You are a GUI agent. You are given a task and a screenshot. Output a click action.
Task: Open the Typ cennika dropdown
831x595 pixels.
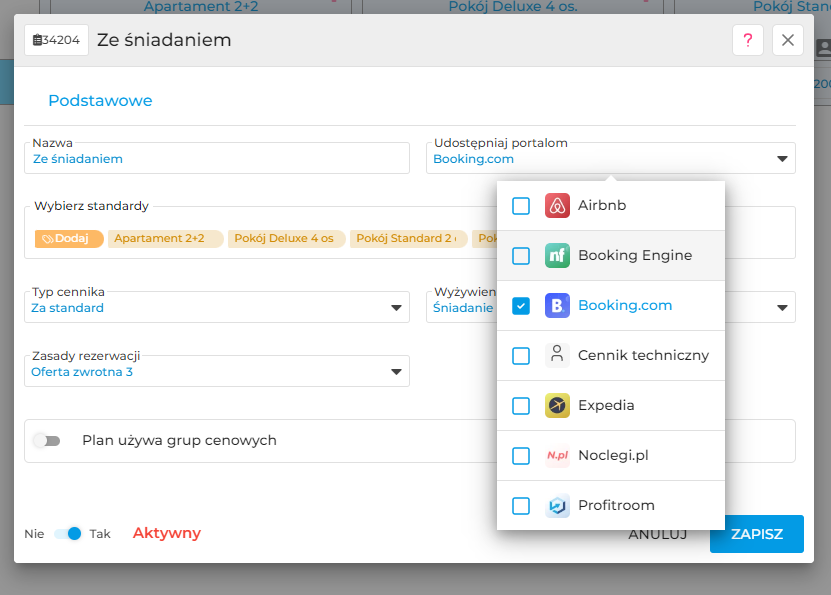pos(217,307)
